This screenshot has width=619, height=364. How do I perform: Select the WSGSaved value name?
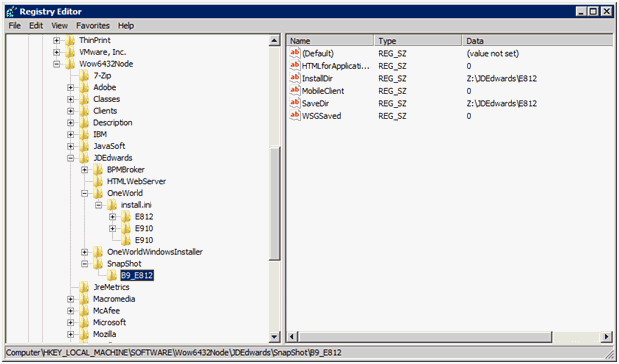coord(322,116)
